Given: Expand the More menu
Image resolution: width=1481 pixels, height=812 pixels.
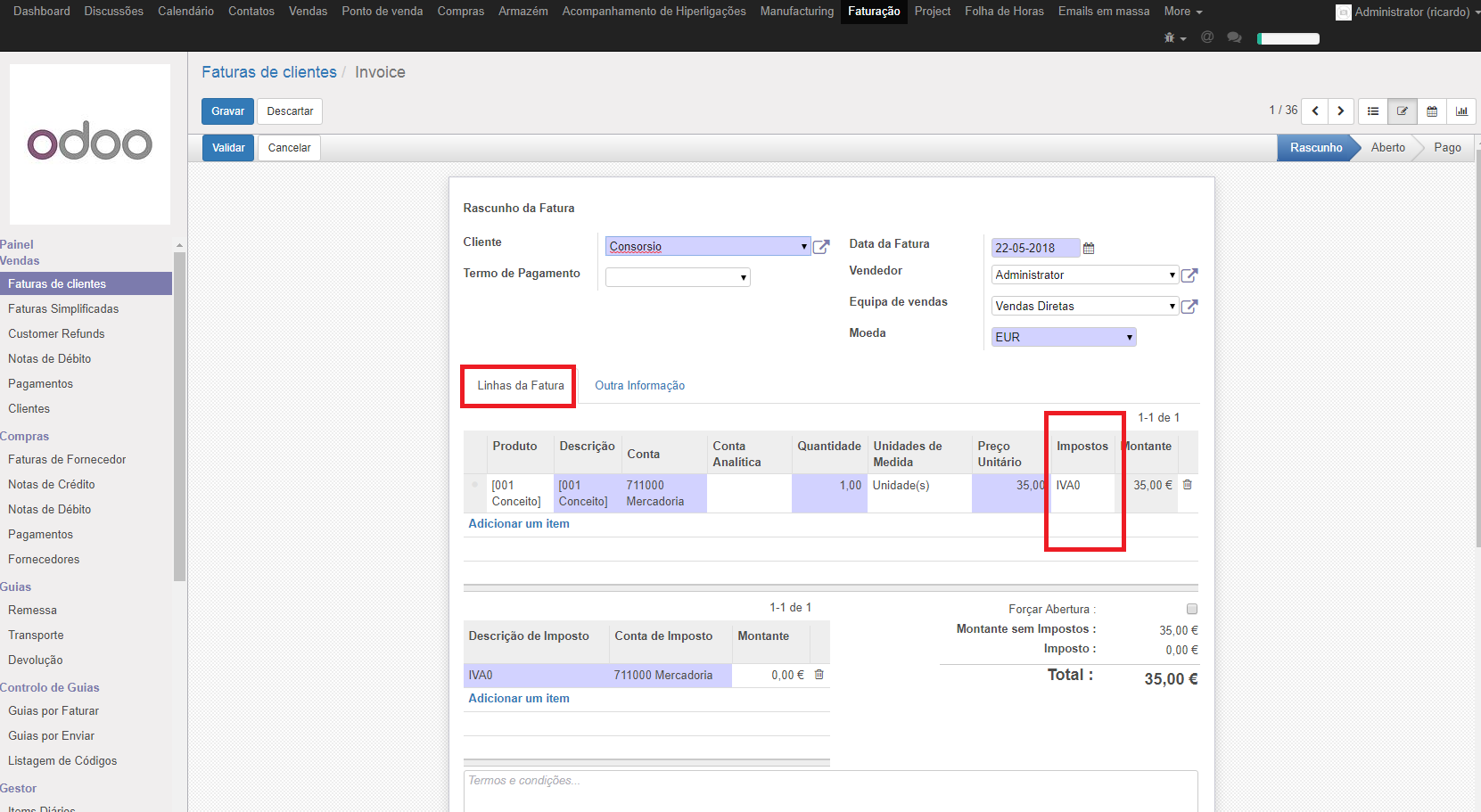Looking at the screenshot, I should point(1183,12).
